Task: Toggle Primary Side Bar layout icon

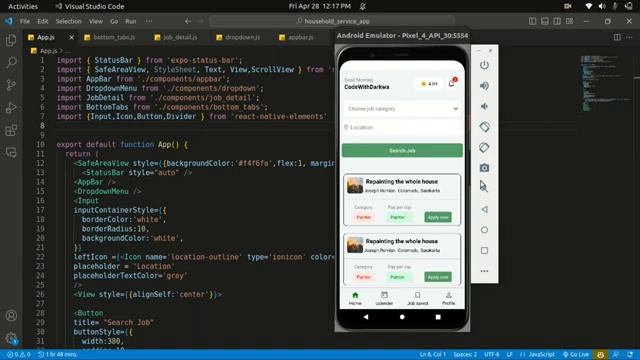Action: point(533,21)
